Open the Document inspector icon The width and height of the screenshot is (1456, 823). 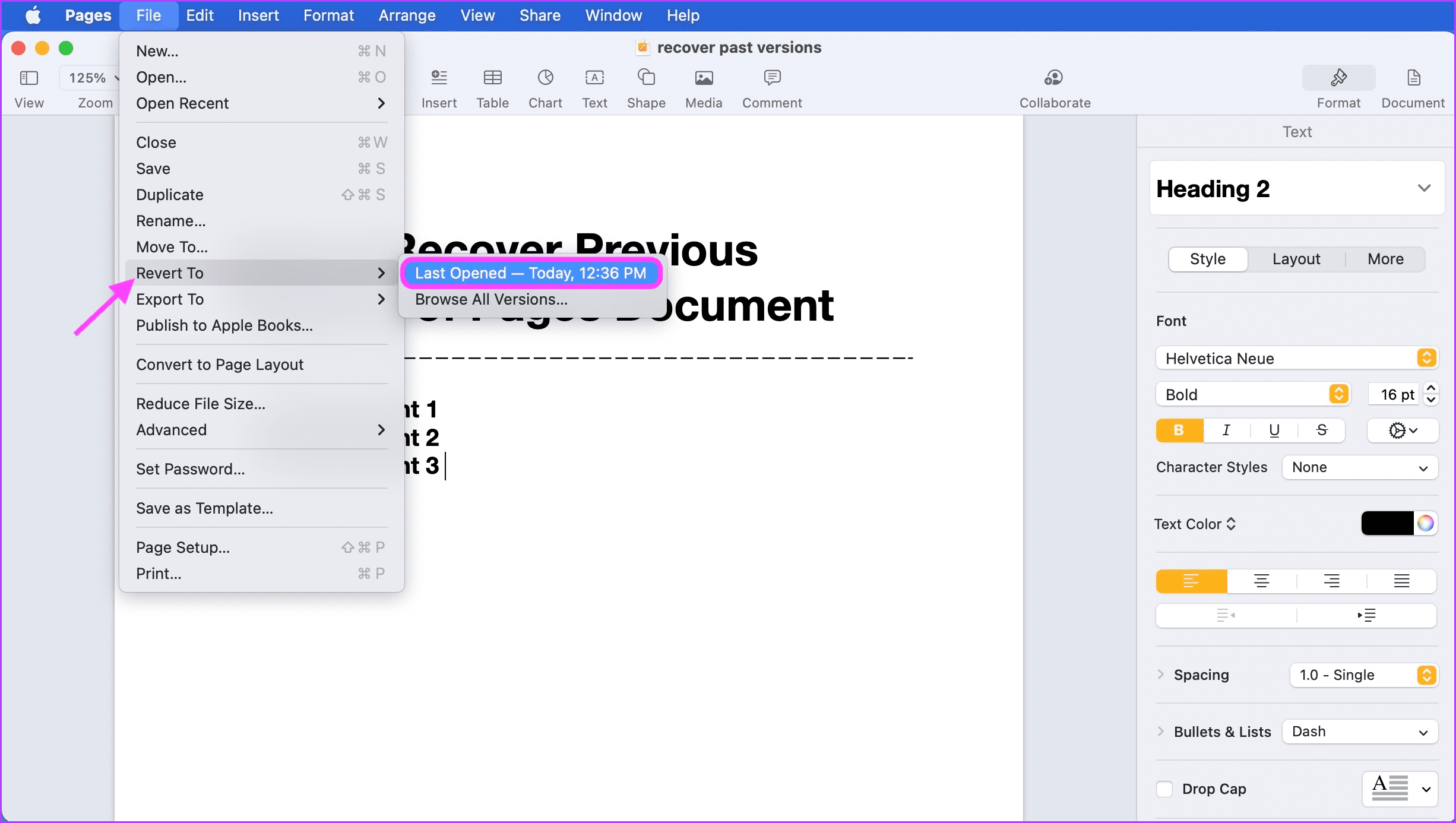tap(1413, 78)
